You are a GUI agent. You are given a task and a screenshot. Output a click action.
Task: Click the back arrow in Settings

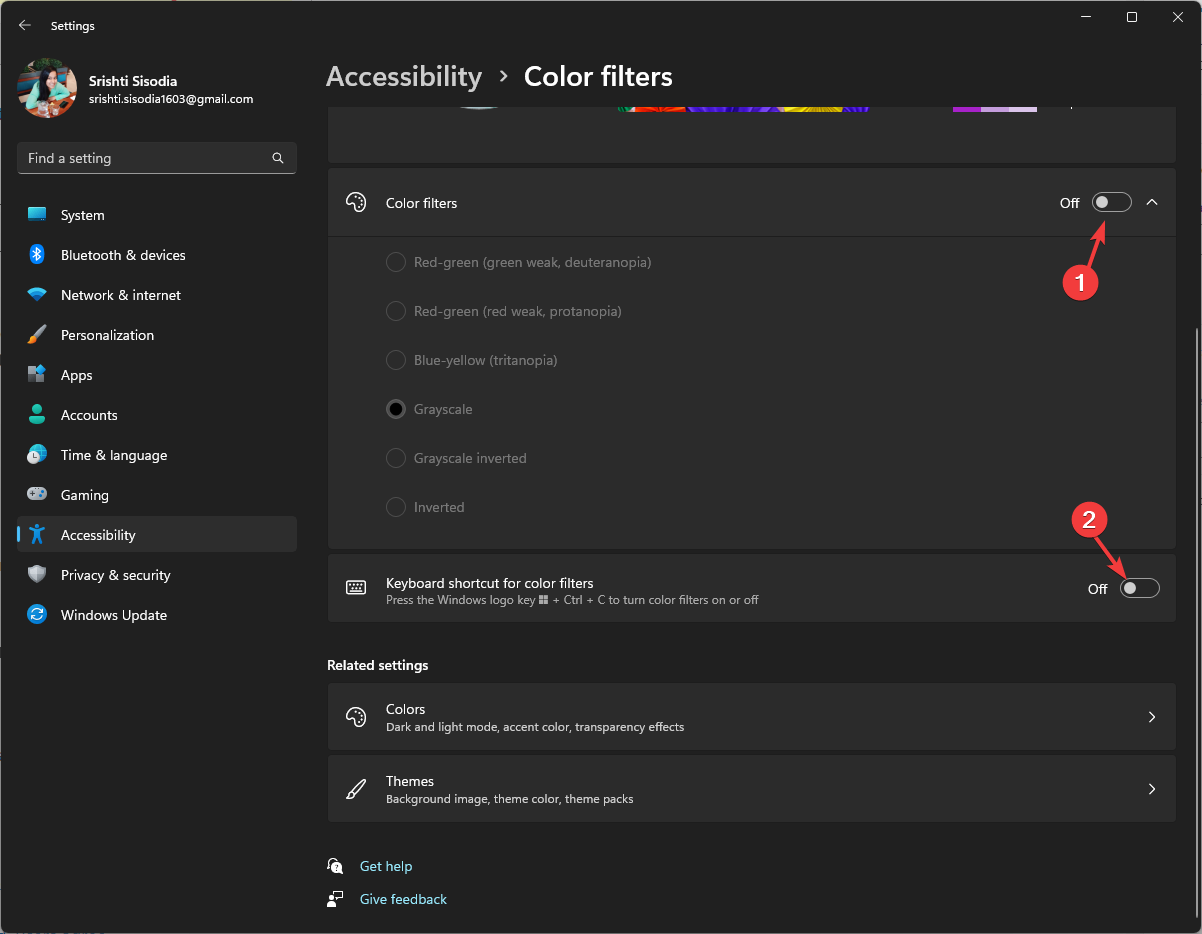(25, 25)
